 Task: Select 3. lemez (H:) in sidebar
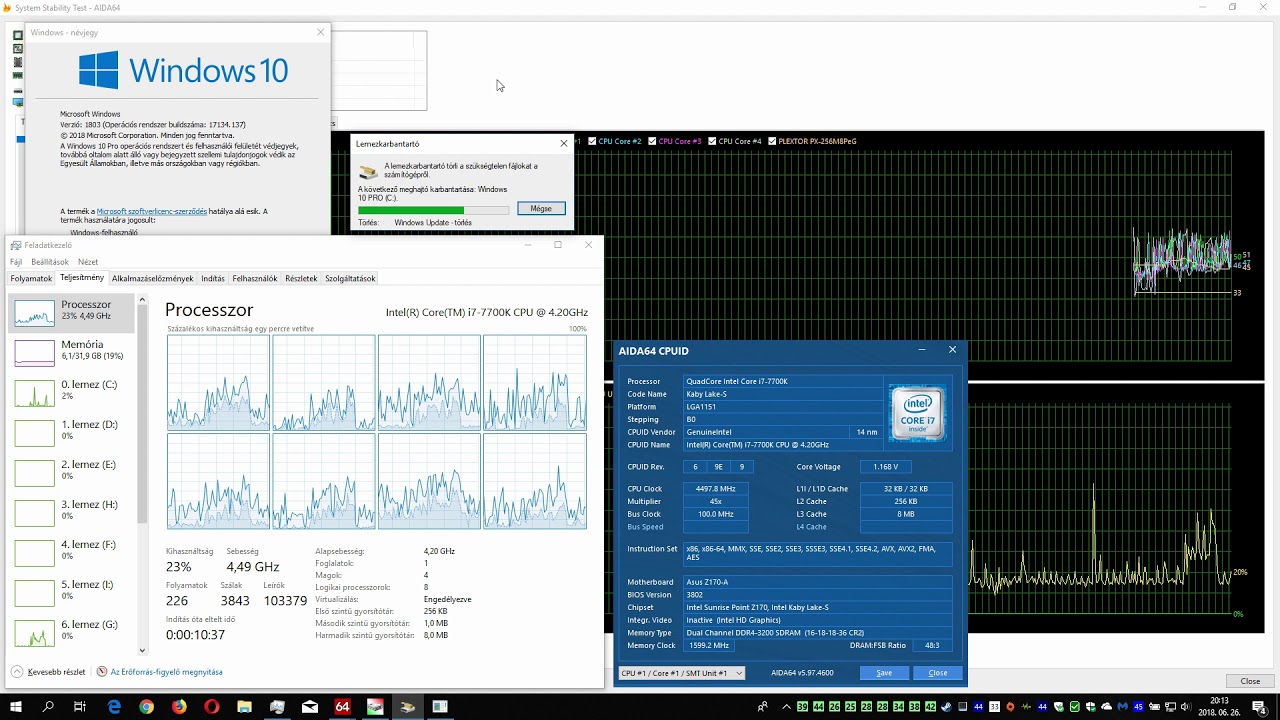click(72, 512)
